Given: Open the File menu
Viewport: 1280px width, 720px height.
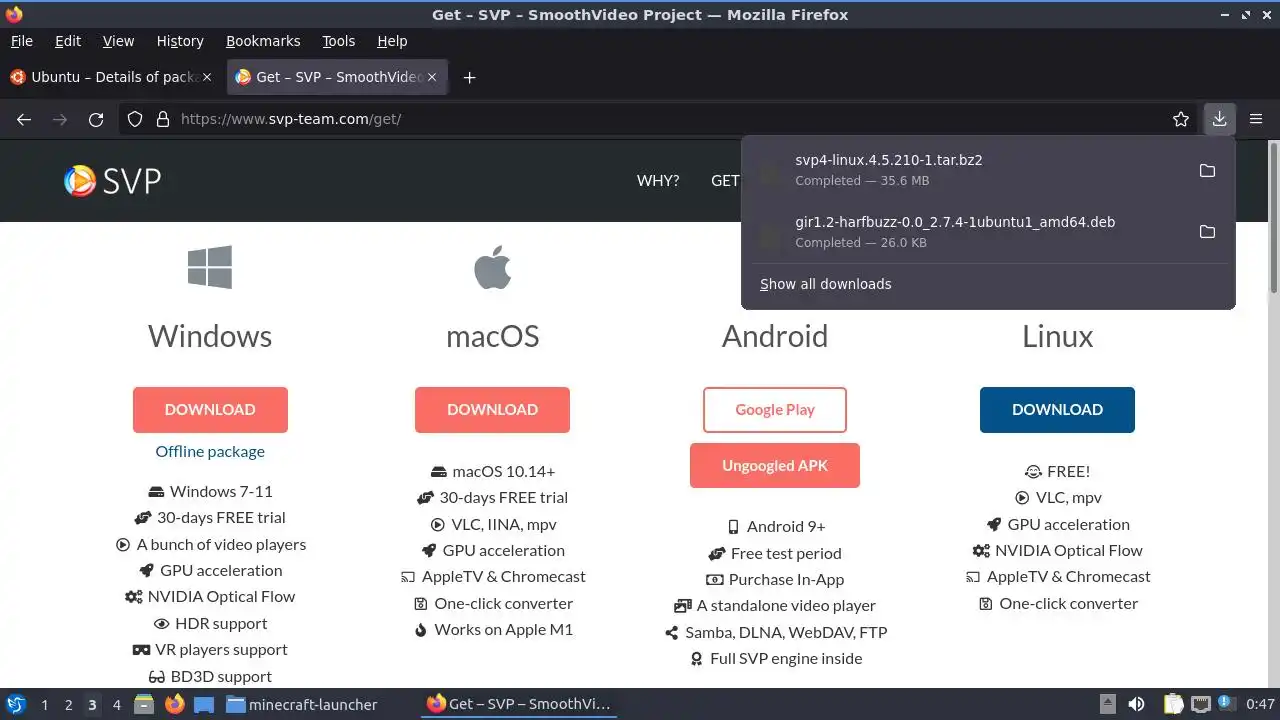Looking at the screenshot, I should 21,41.
